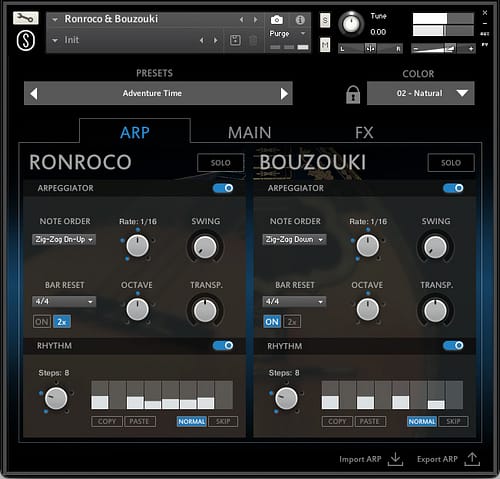Click first step bar in Ronroco rhythm

click(x=100, y=395)
